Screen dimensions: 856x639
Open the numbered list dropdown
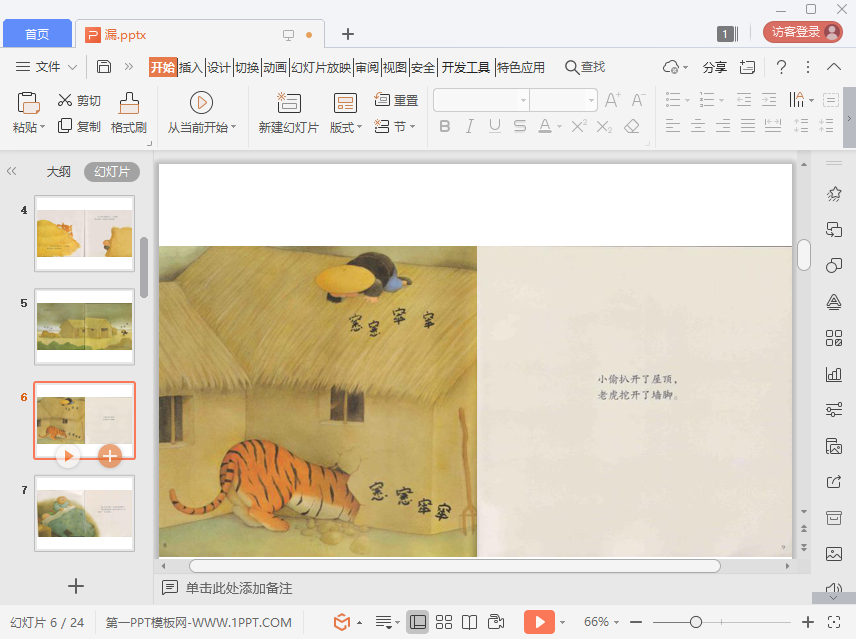721,100
